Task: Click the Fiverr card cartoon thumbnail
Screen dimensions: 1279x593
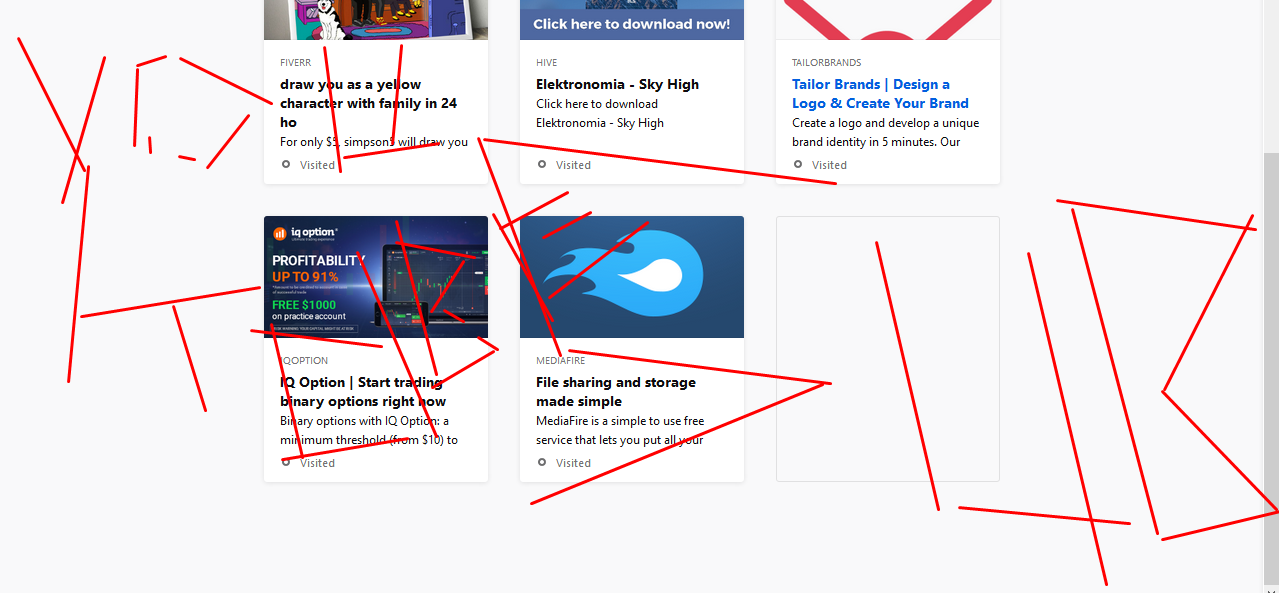Action: [x=376, y=20]
